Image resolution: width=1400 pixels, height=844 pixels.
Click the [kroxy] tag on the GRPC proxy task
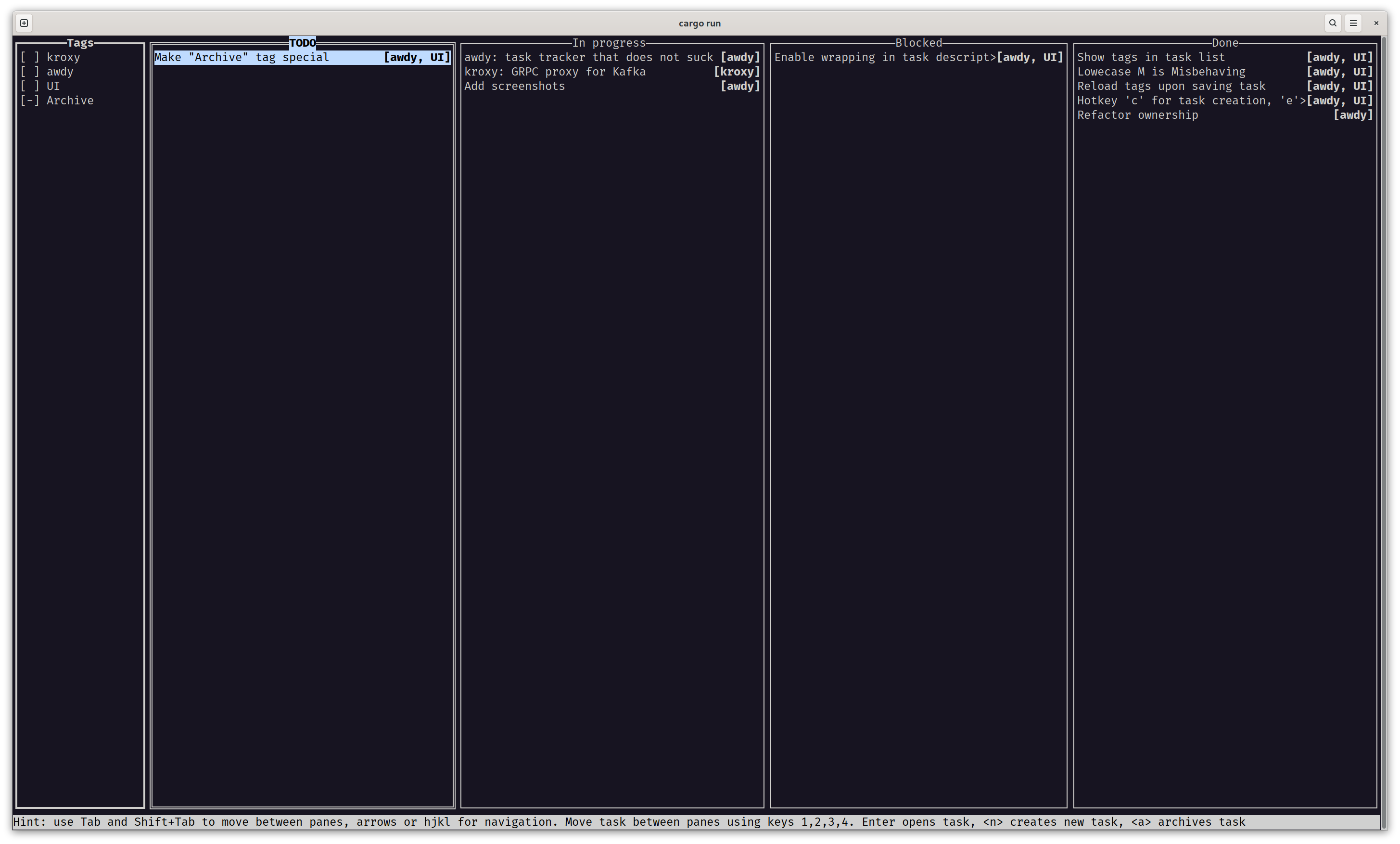737,72
